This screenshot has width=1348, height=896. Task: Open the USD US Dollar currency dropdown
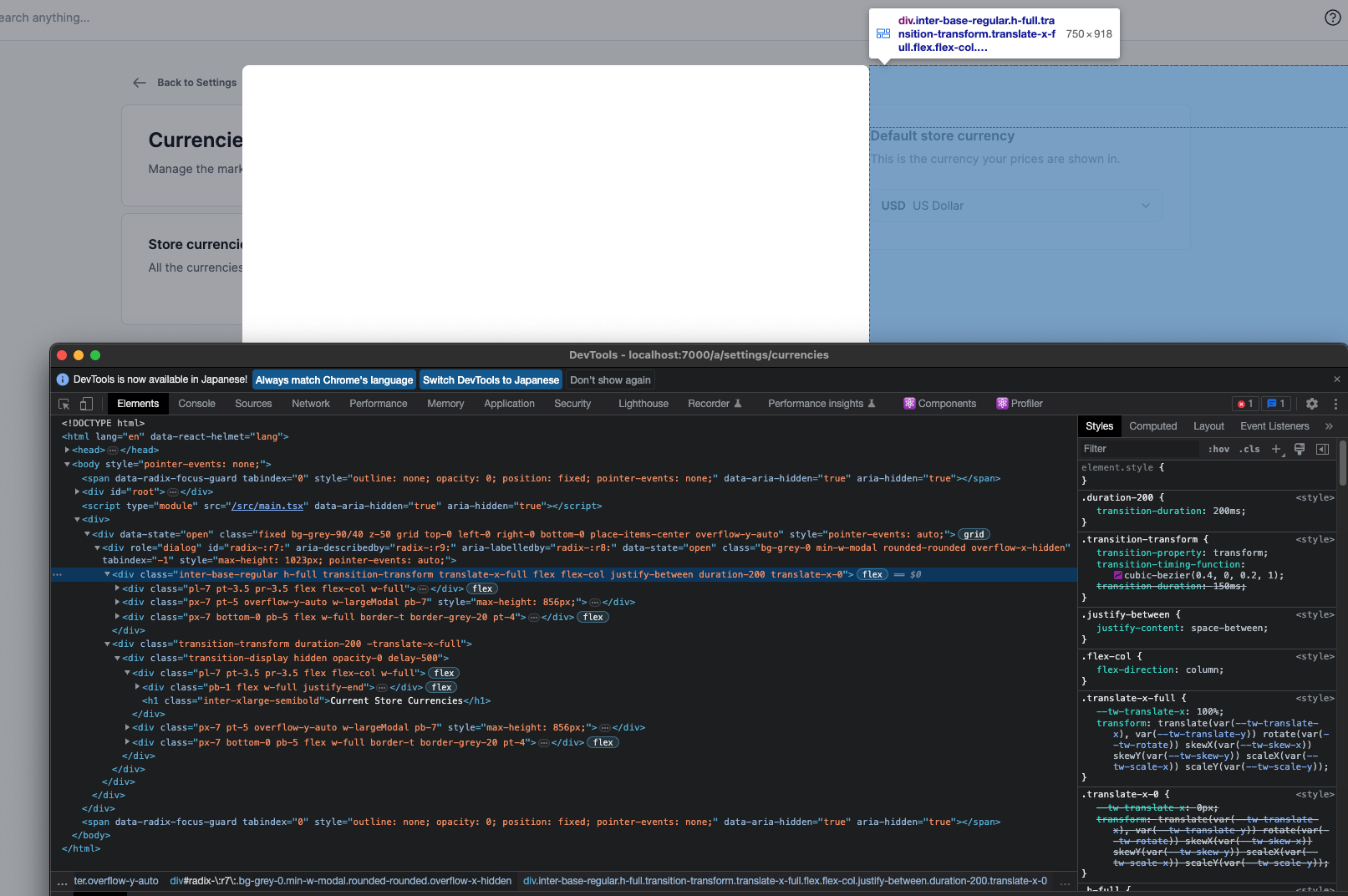coord(1015,206)
